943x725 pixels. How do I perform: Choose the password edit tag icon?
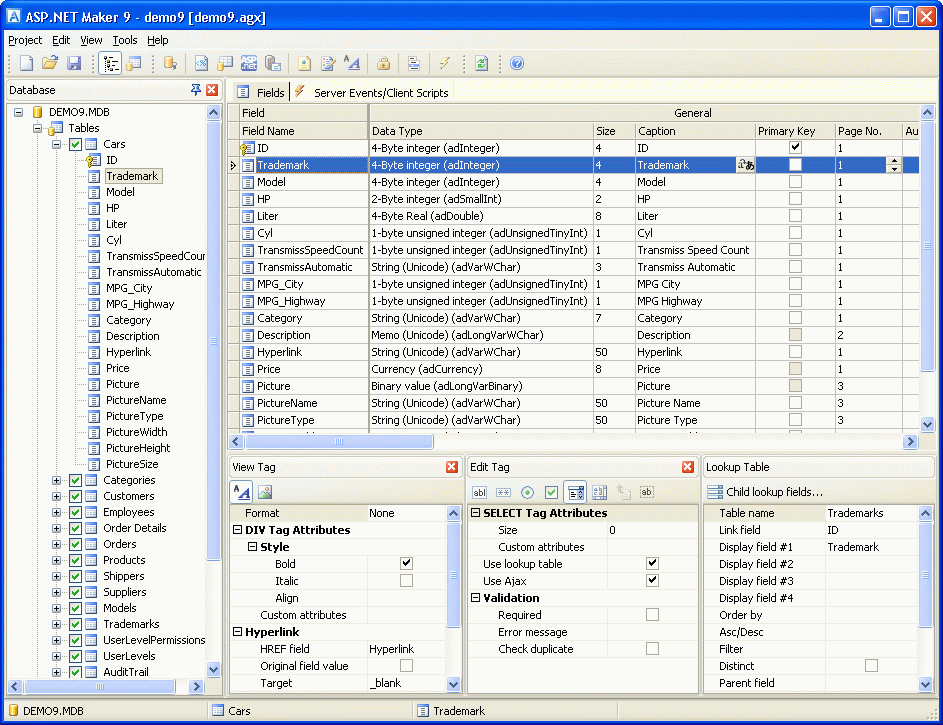tap(503, 492)
